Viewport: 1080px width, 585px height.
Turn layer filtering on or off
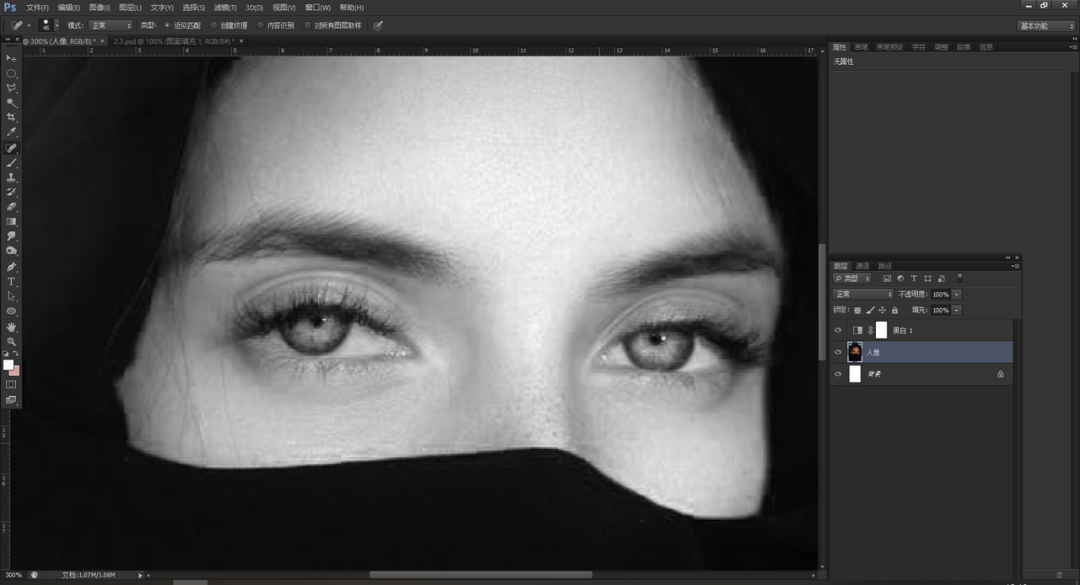coord(959,278)
